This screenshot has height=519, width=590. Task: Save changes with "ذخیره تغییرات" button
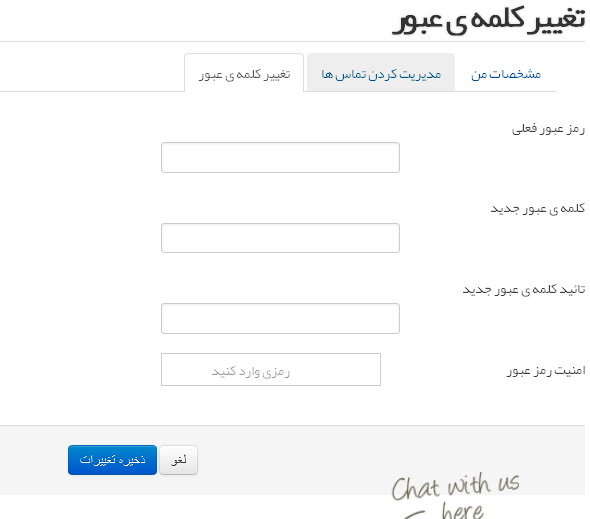(113, 460)
